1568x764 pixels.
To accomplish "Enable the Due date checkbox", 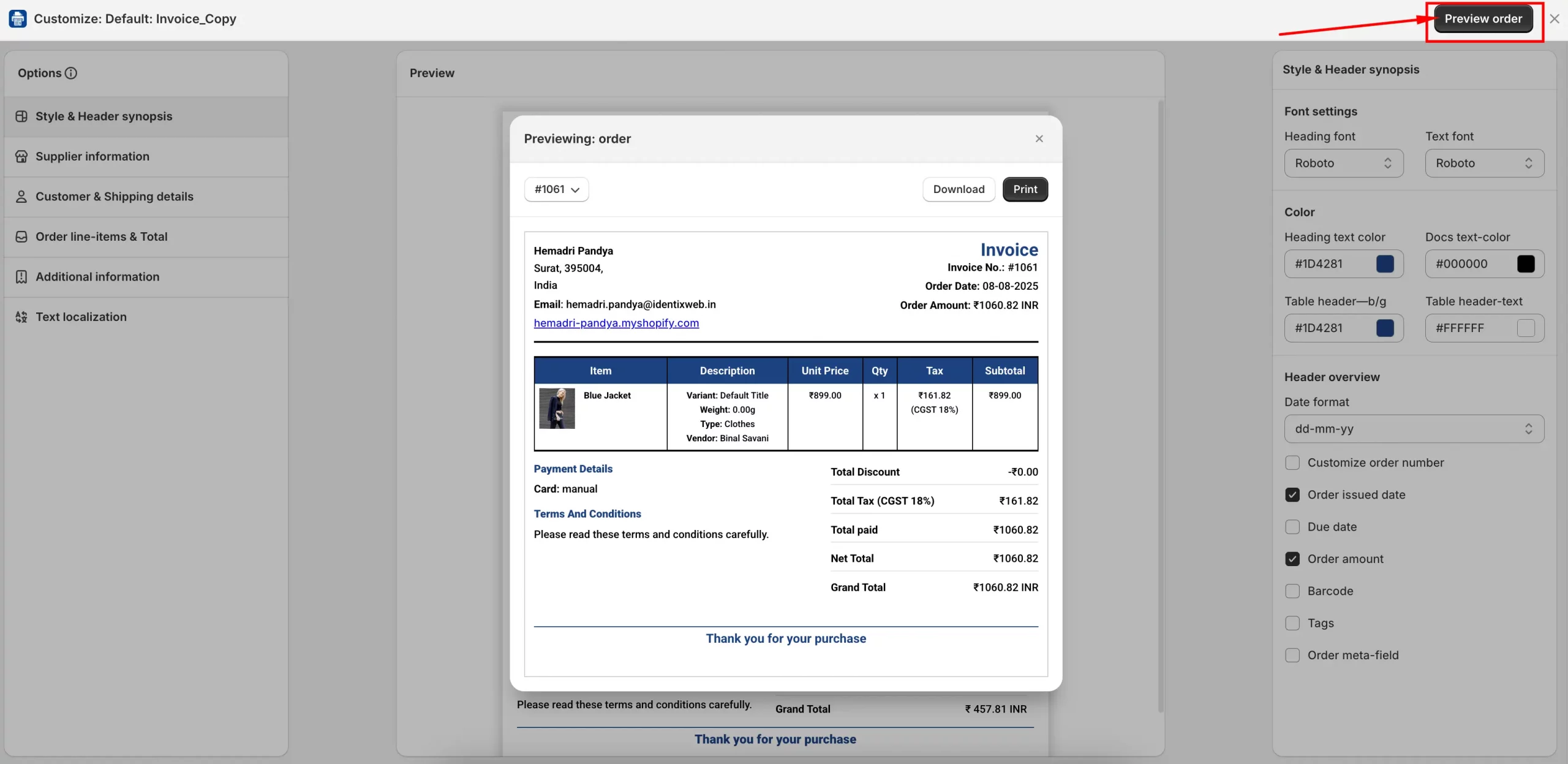I will 1292,527.
